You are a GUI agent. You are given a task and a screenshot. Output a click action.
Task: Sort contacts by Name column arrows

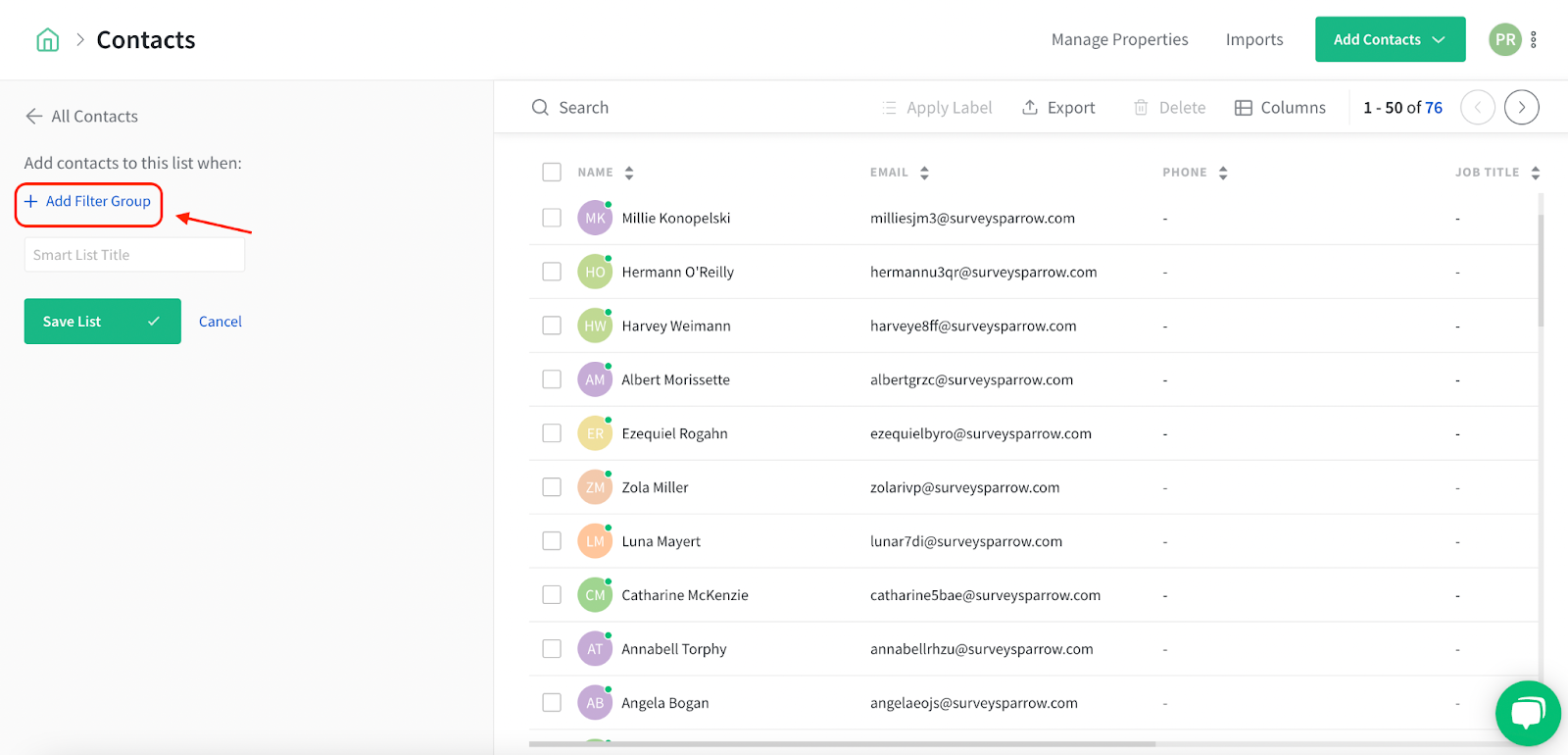click(x=629, y=173)
